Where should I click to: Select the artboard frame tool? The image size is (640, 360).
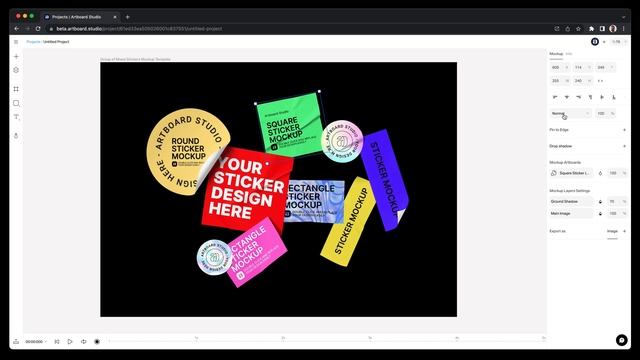pyautogui.click(x=16, y=89)
